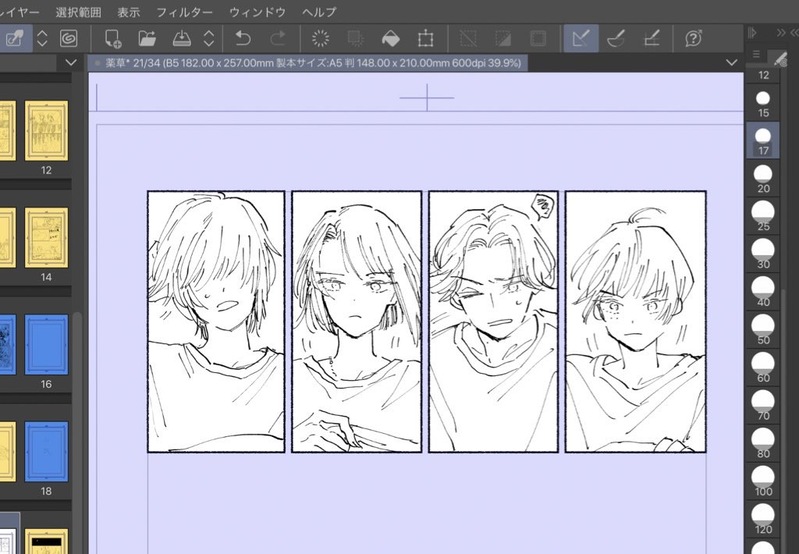Viewport: 799px width, 554px height.
Task: Toggle Snap to Ruler
Action: 581,38
